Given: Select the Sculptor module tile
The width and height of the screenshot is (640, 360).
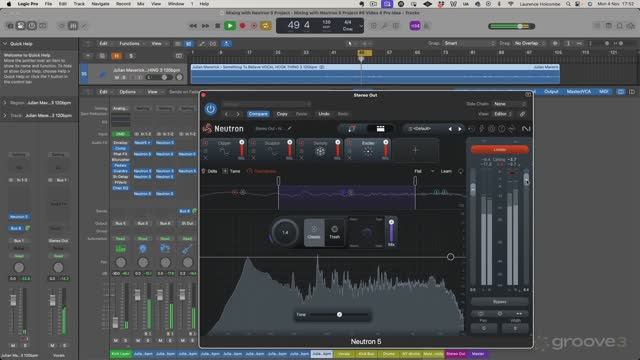Looking at the screenshot, I should click(272, 150).
